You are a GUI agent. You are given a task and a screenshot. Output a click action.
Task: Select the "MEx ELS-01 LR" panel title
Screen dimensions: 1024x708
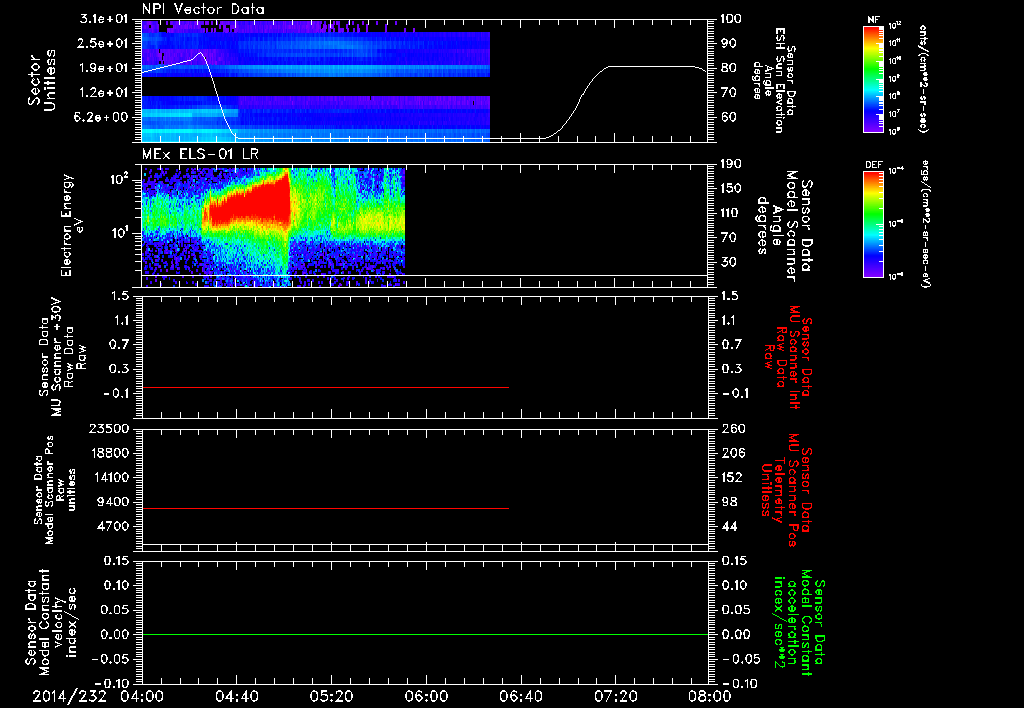tap(199, 155)
